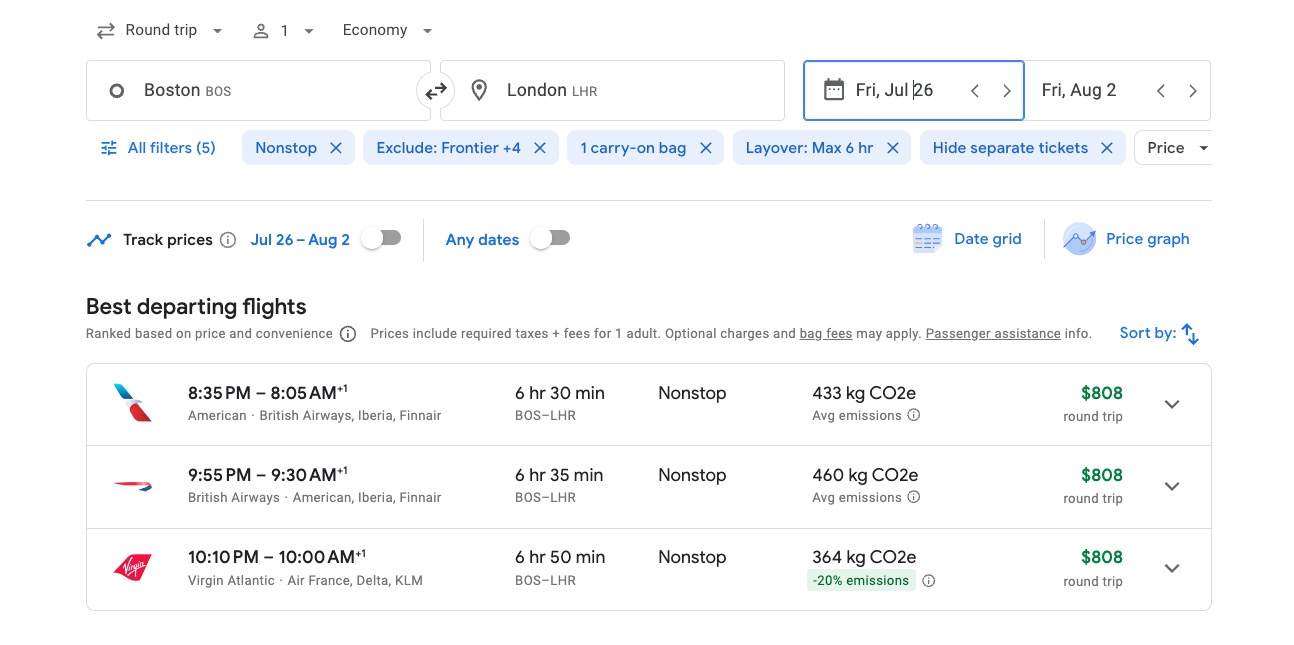Click the calendar icon in departure date field
Viewport: 1294px width, 645px height.
(x=835, y=89)
